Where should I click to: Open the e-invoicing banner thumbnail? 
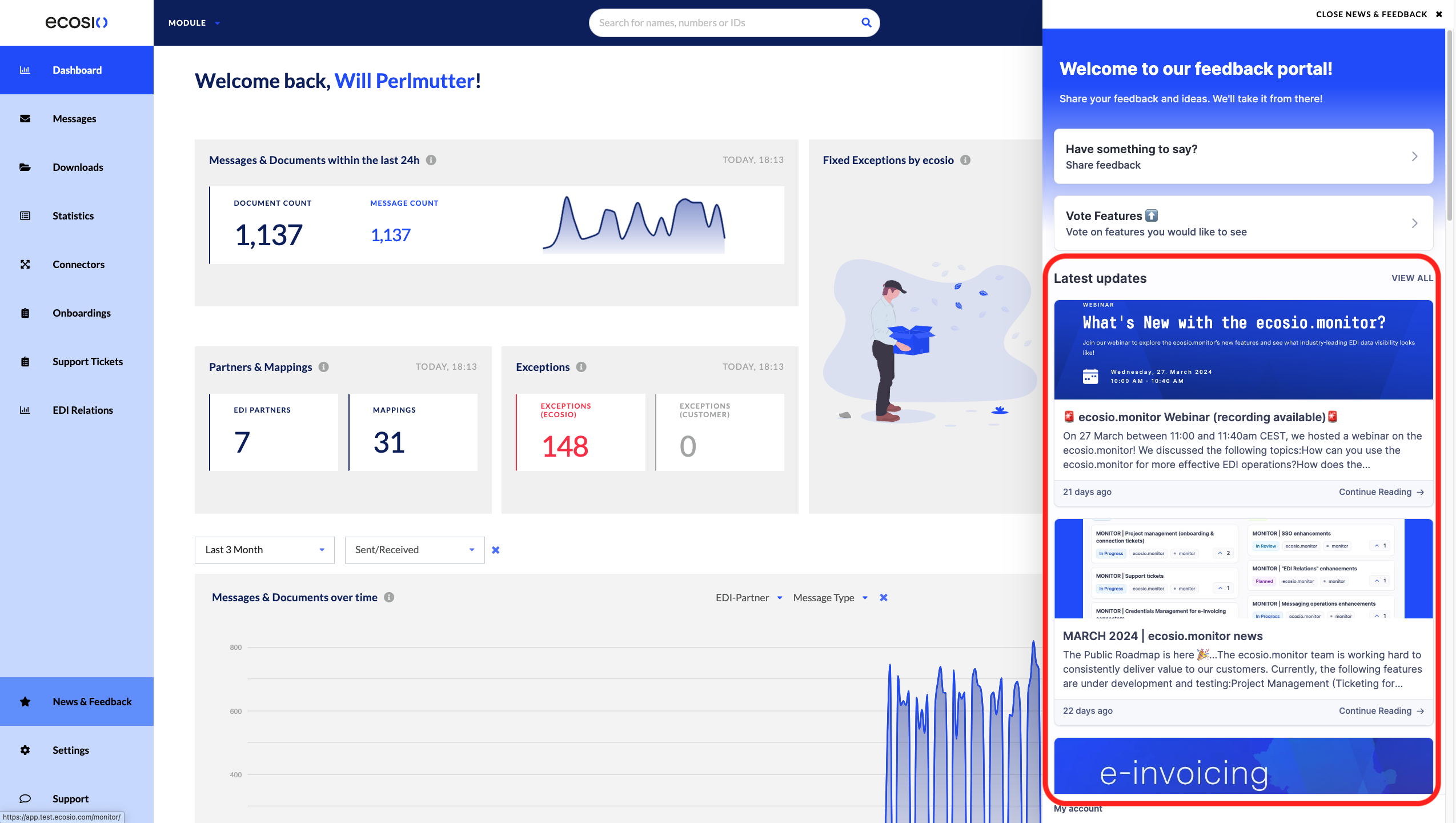tap(1243, 766)
